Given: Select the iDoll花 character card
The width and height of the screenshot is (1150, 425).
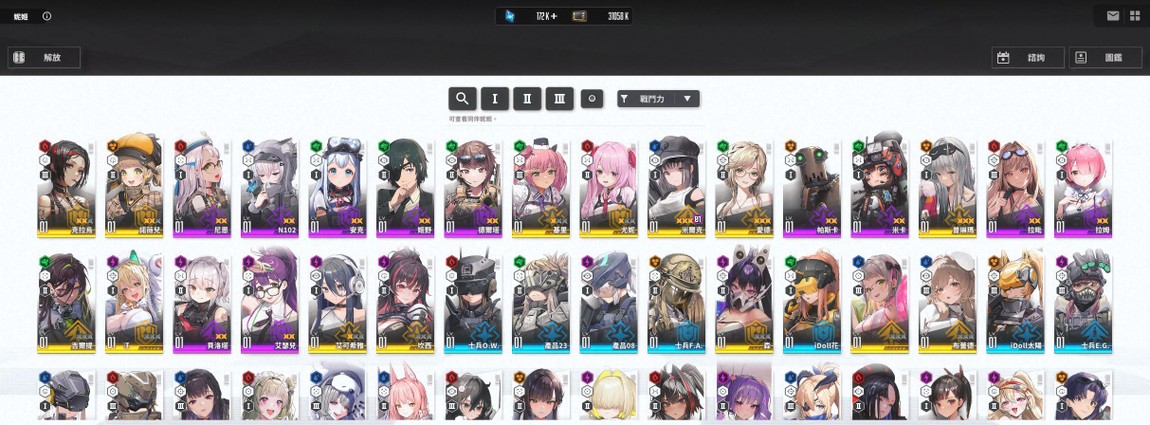Looking at the screenshot, I should [x=811, y=302].
